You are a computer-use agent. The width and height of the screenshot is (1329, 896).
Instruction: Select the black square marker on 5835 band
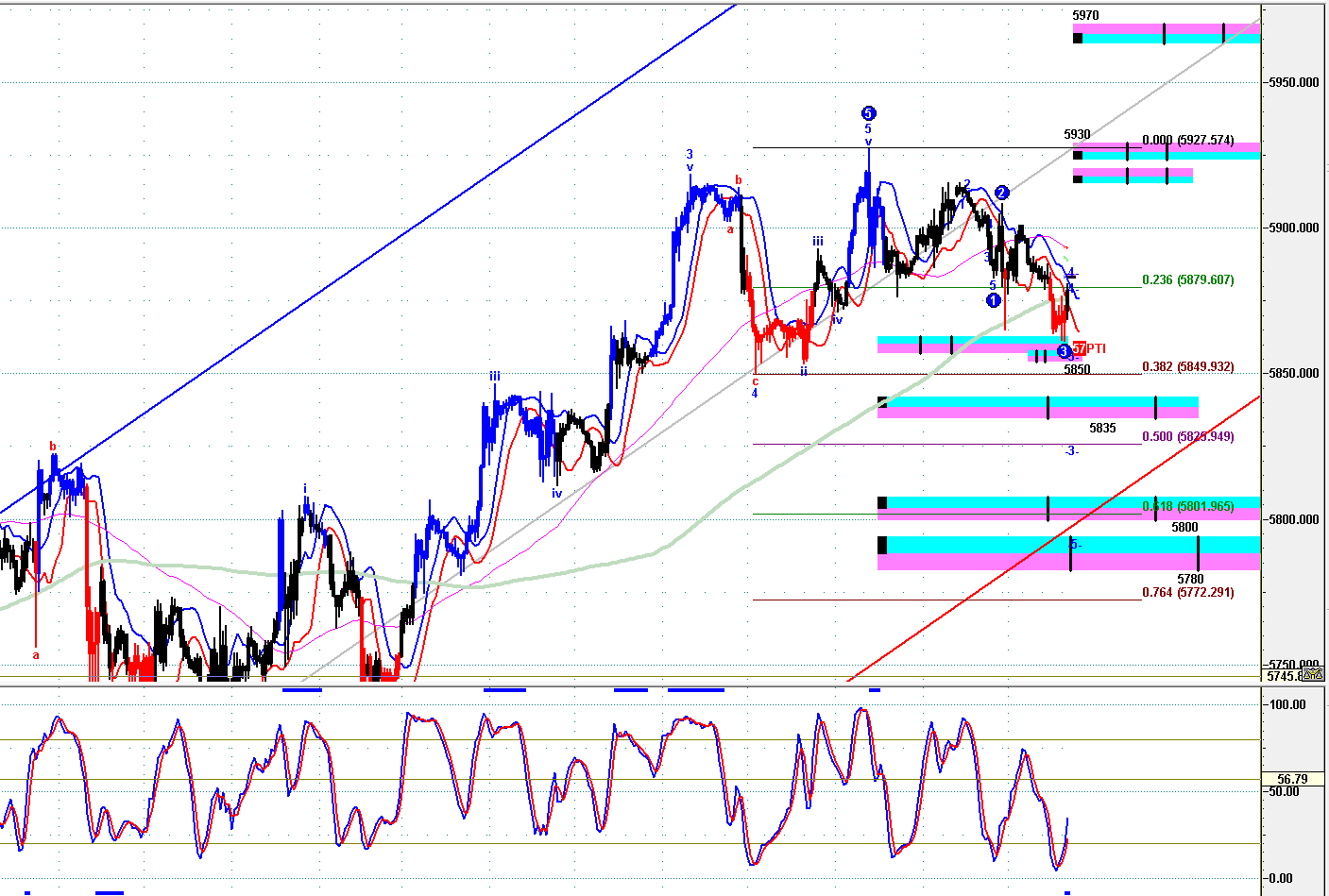[x=882, y=402]
